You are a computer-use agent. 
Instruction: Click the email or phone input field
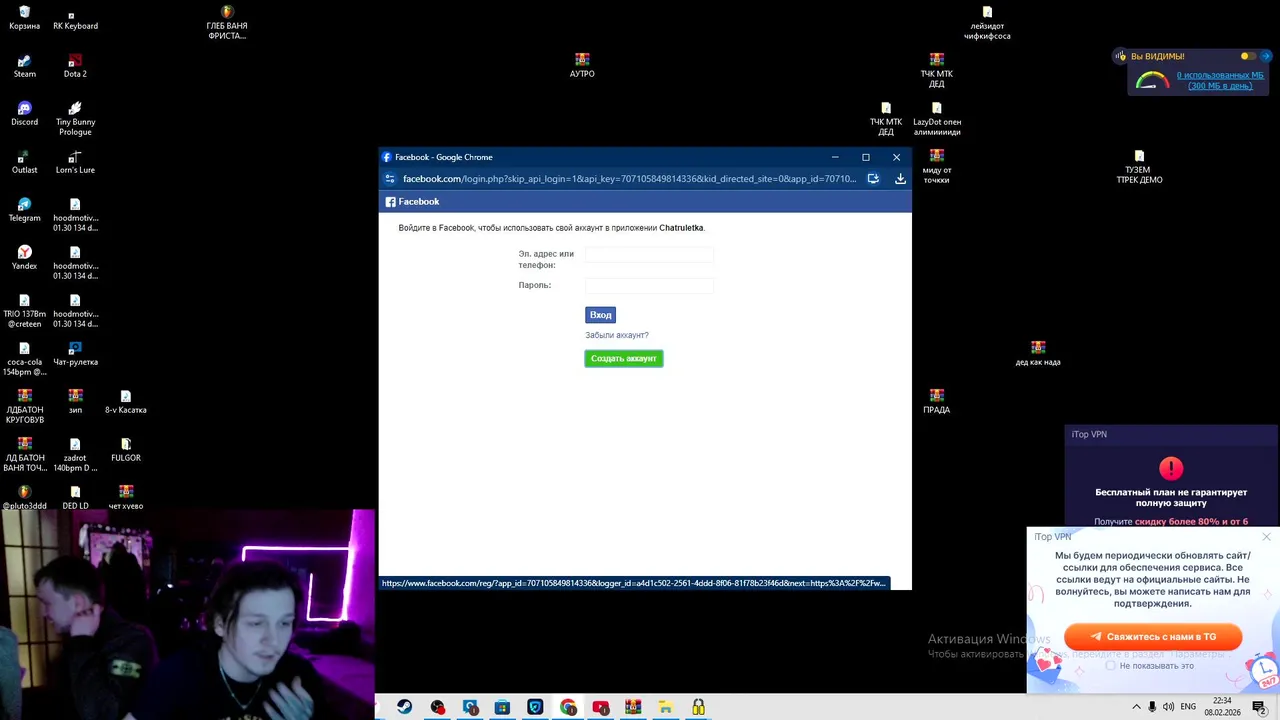pos(649,255)
